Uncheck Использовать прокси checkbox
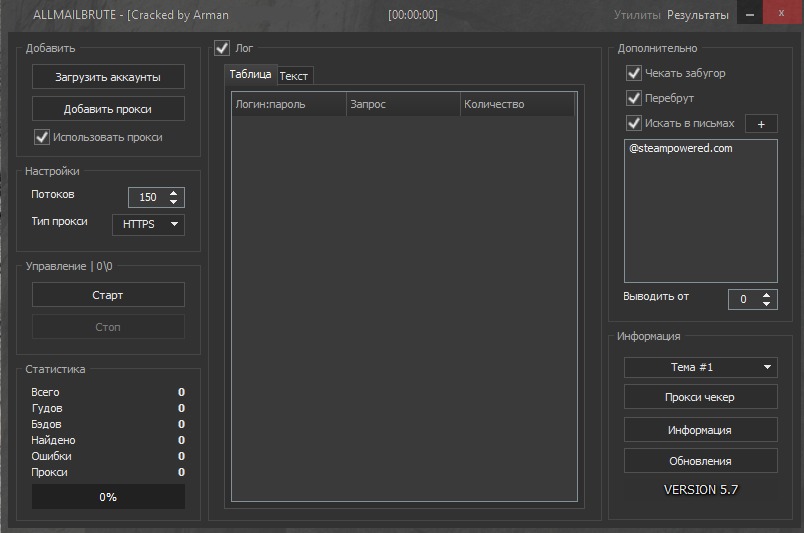 tap(42, 137)
